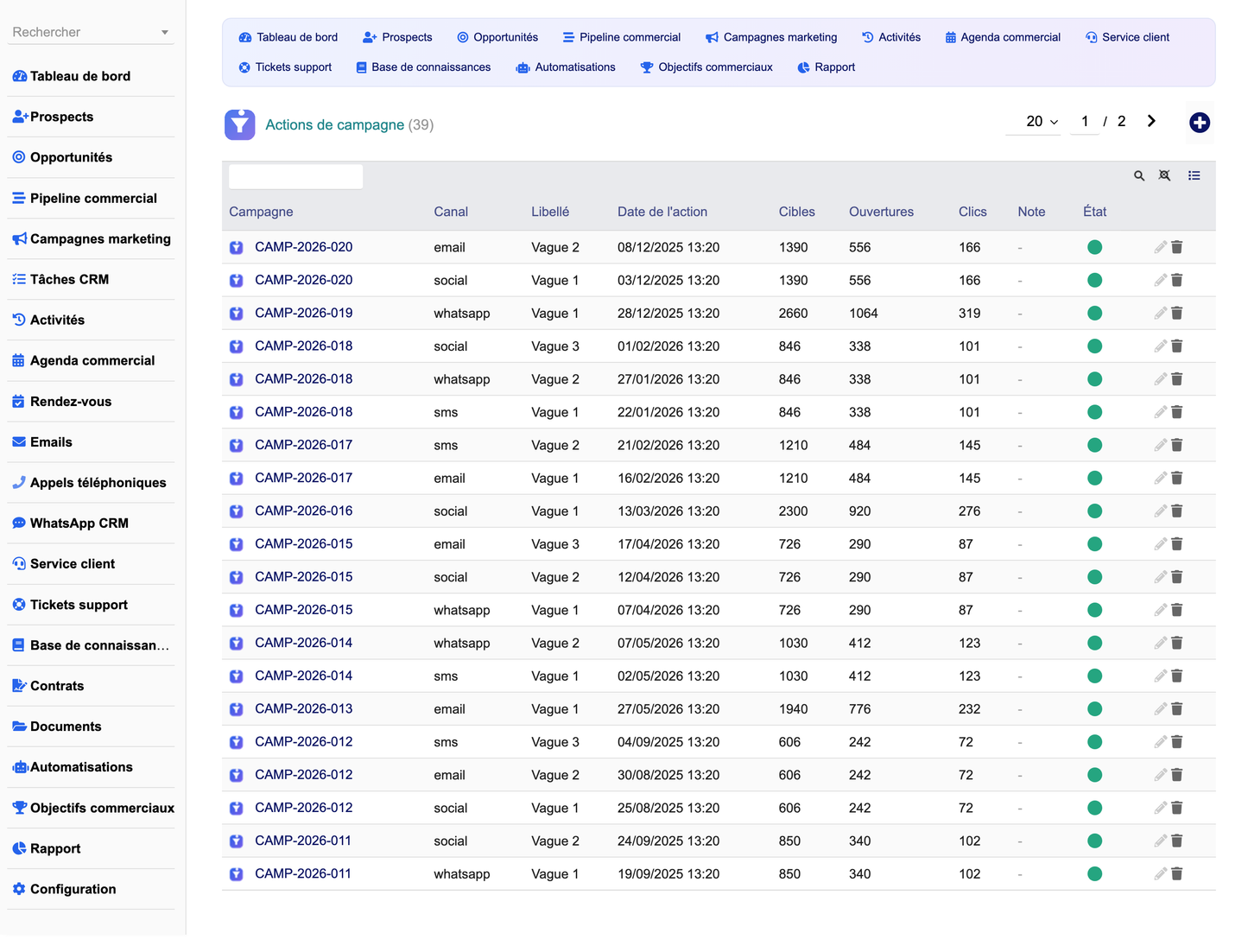Open the list view options icon
This screenshot has height=952, width=1248.
click(x=1194, y=176)
